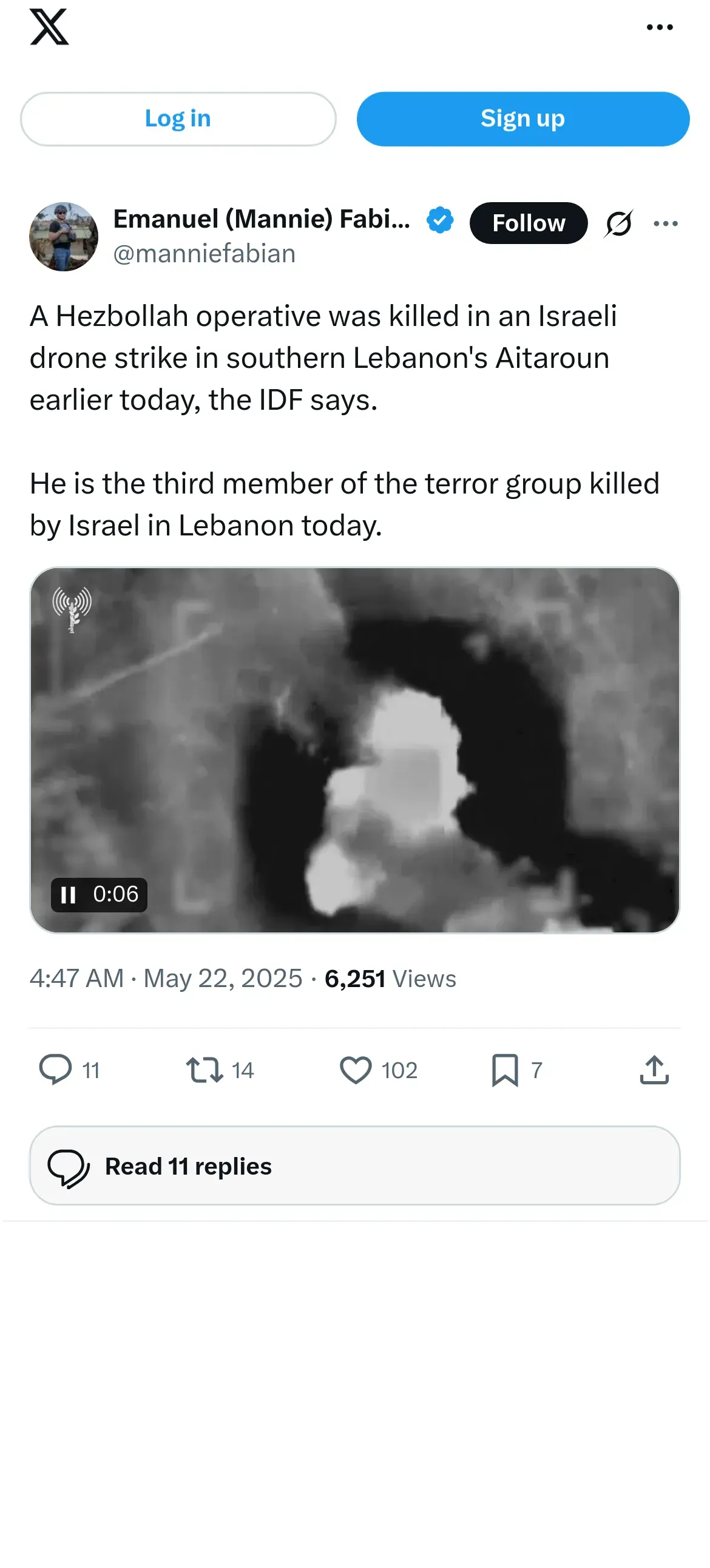The height and width of the screenshot is (1568, 710).
Task: Click the blue verified badge icon
Action: (440, 220)
